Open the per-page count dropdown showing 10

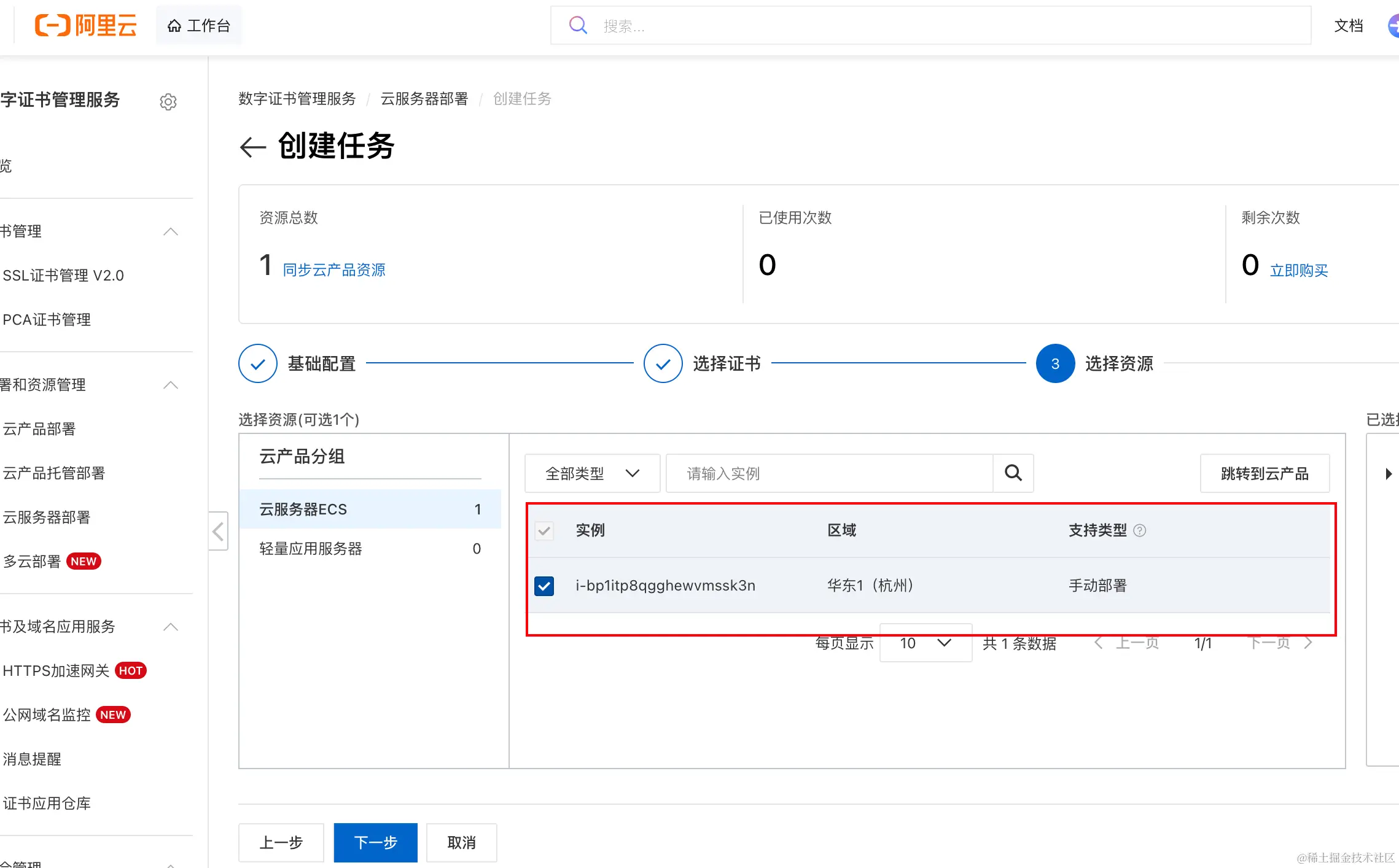click(925, 643)
